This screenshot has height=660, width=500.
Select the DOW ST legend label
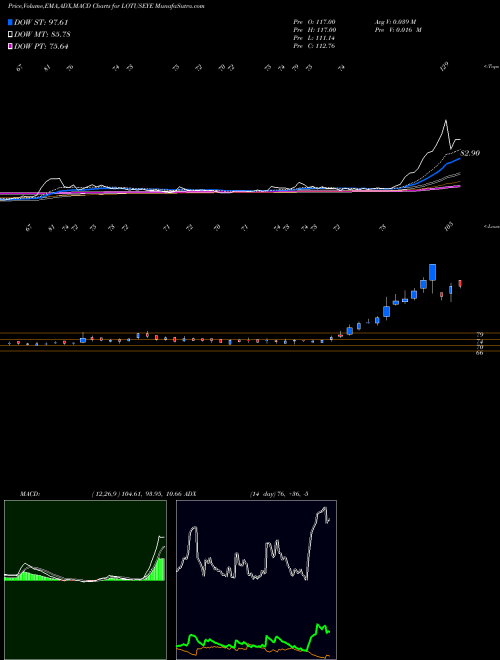[x=41, y=23]
